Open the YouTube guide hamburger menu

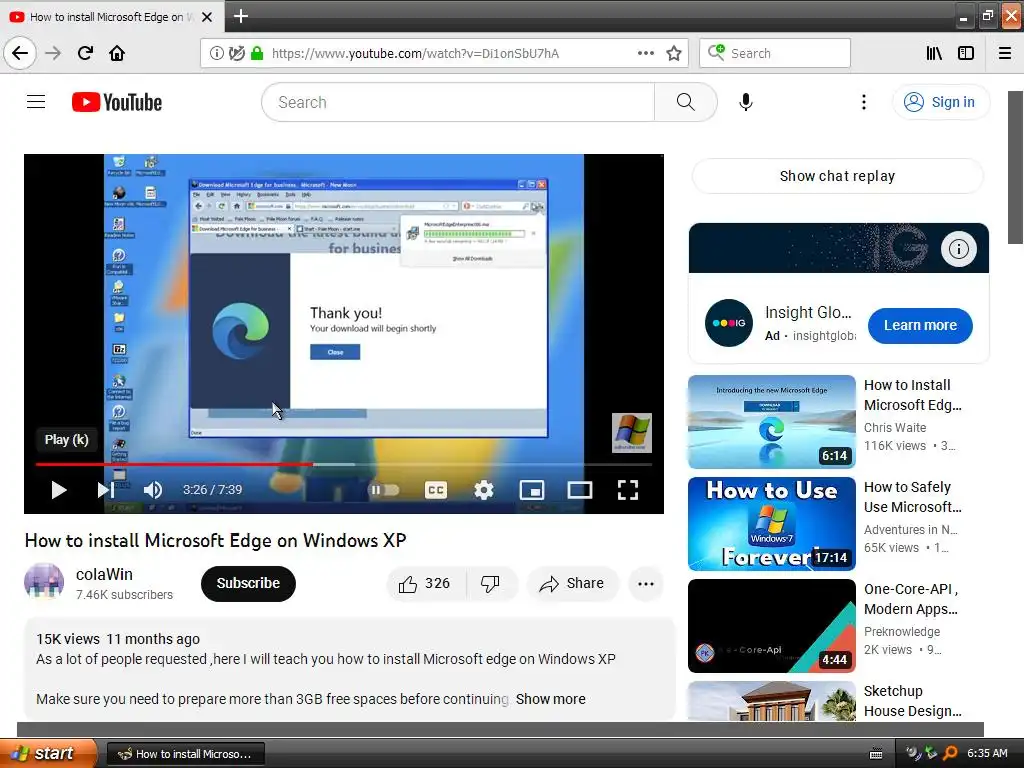coord(36,102)
